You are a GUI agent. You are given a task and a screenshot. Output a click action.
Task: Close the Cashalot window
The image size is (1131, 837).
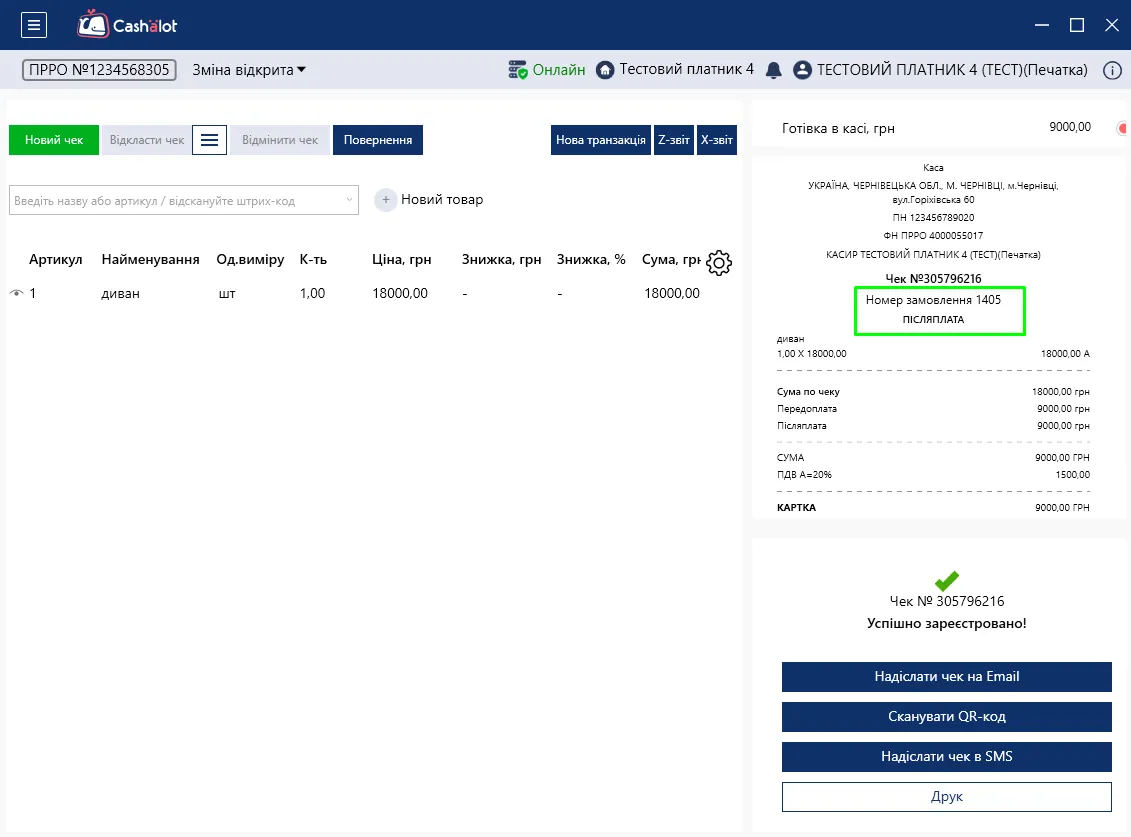1112,25
